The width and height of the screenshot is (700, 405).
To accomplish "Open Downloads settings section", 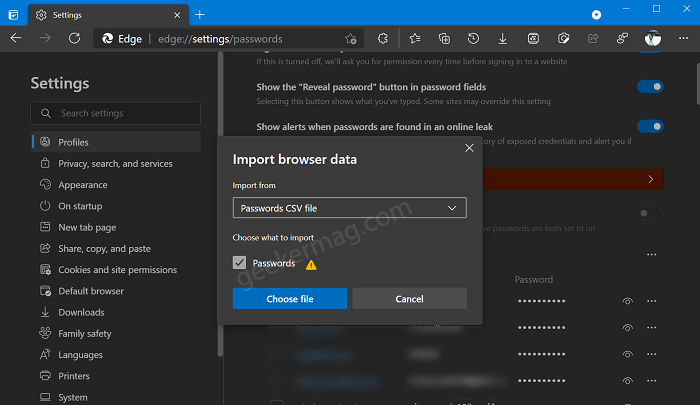I will tap(116, 312).
